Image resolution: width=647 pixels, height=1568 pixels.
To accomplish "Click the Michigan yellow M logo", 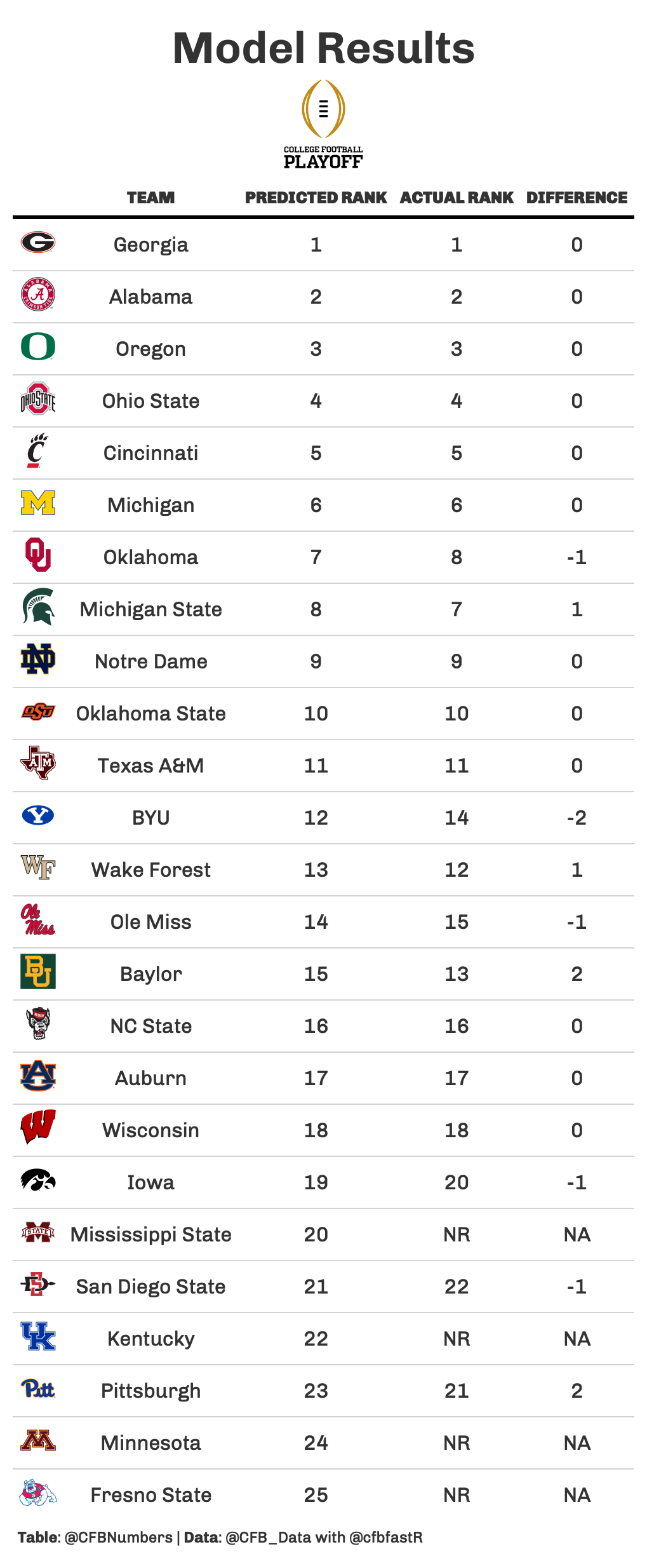I will click(x=38, y=503).
